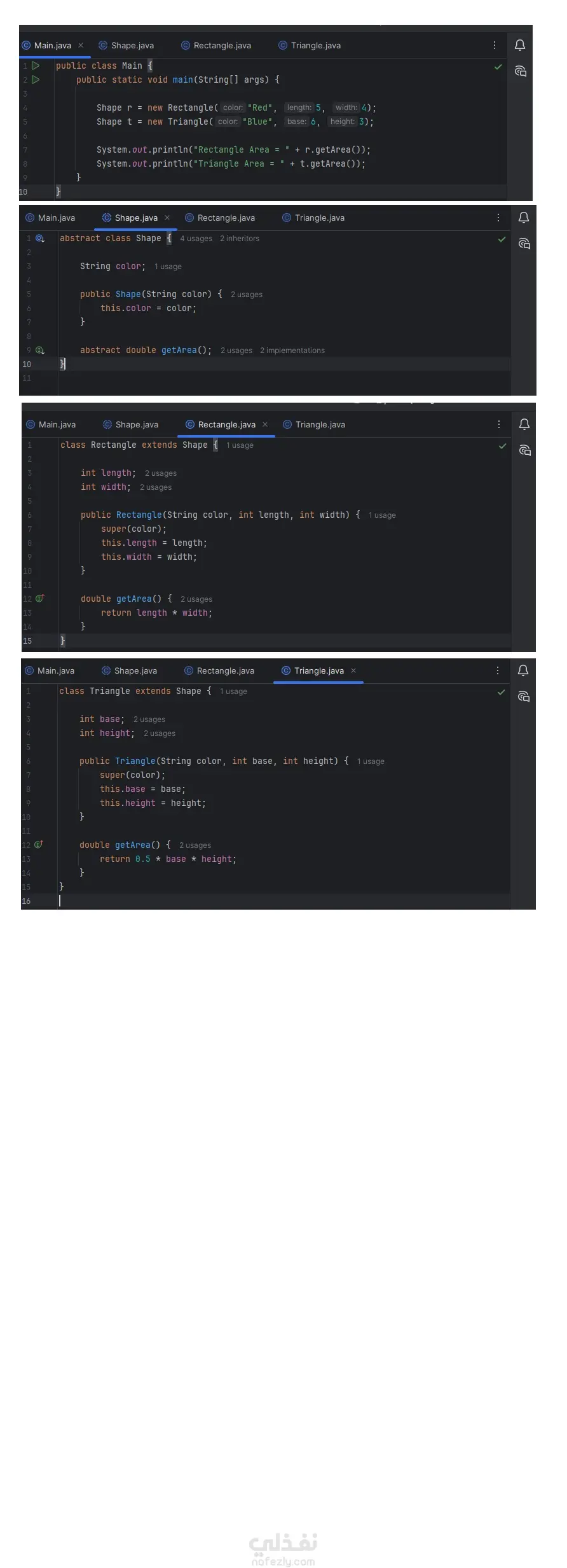This screenshot has width=567, height=1568.
Task: Switch to Main.java tab in the Shape.java editor
Action: pyautogui.click(x=50, y=218)
